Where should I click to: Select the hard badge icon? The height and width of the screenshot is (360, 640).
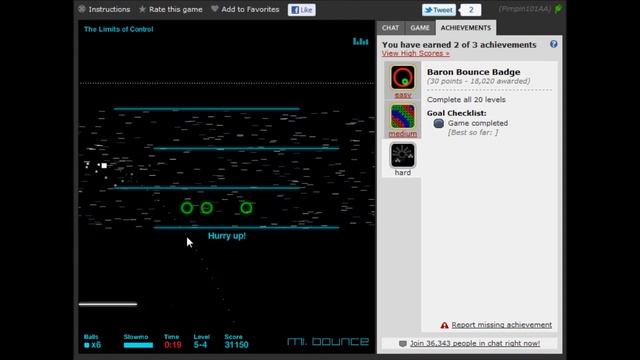(x=402, y=155)
